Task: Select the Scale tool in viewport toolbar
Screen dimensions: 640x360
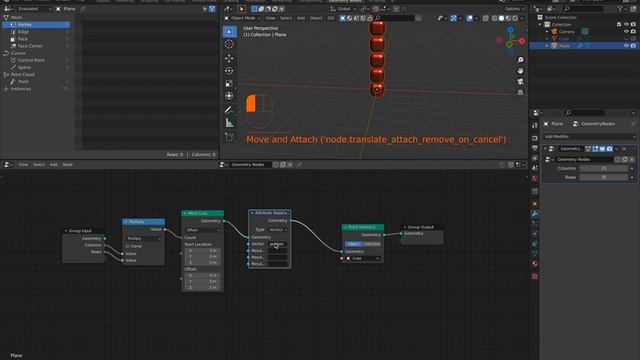Action: [229, 83]
